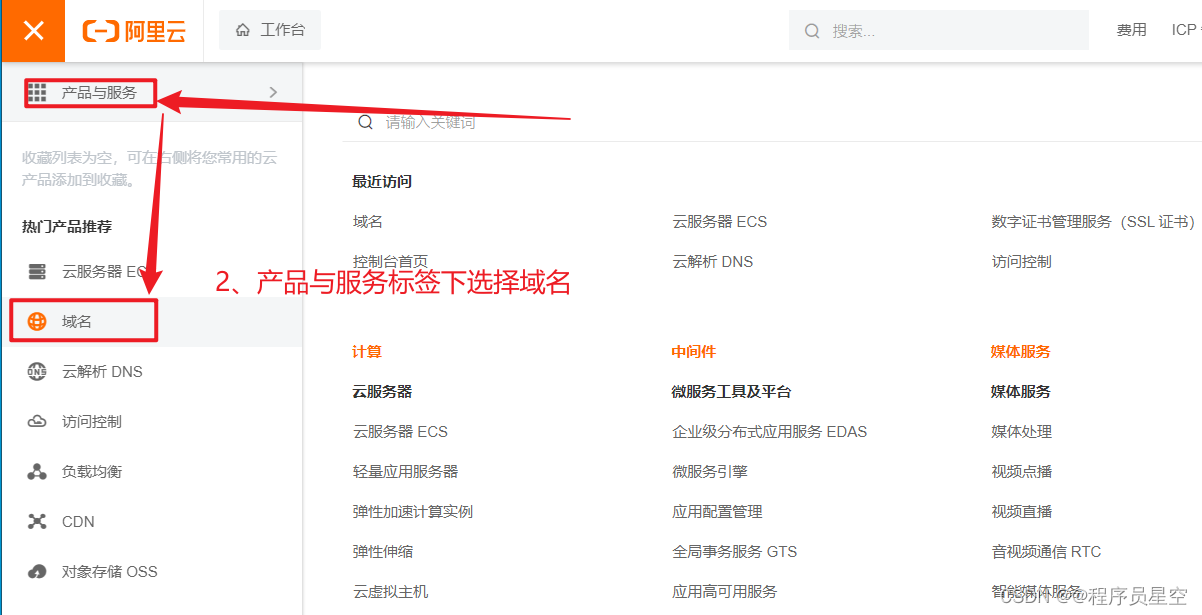Open 全局事务服务 GTS link
This screenshot has width=1202, height=615.
(735, 551)
